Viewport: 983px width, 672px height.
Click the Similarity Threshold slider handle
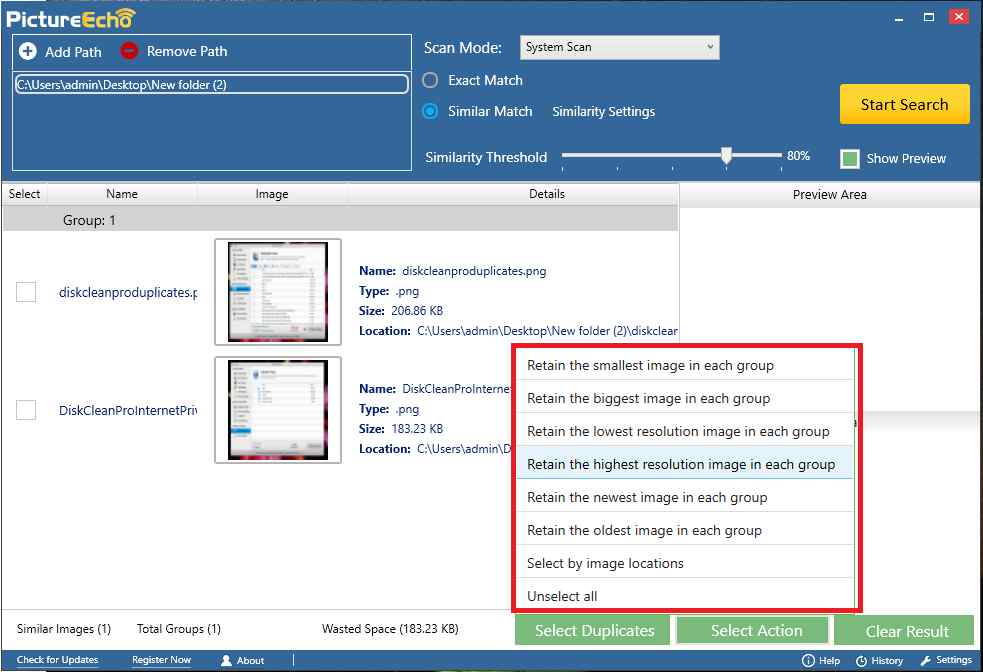coord(726,155)
